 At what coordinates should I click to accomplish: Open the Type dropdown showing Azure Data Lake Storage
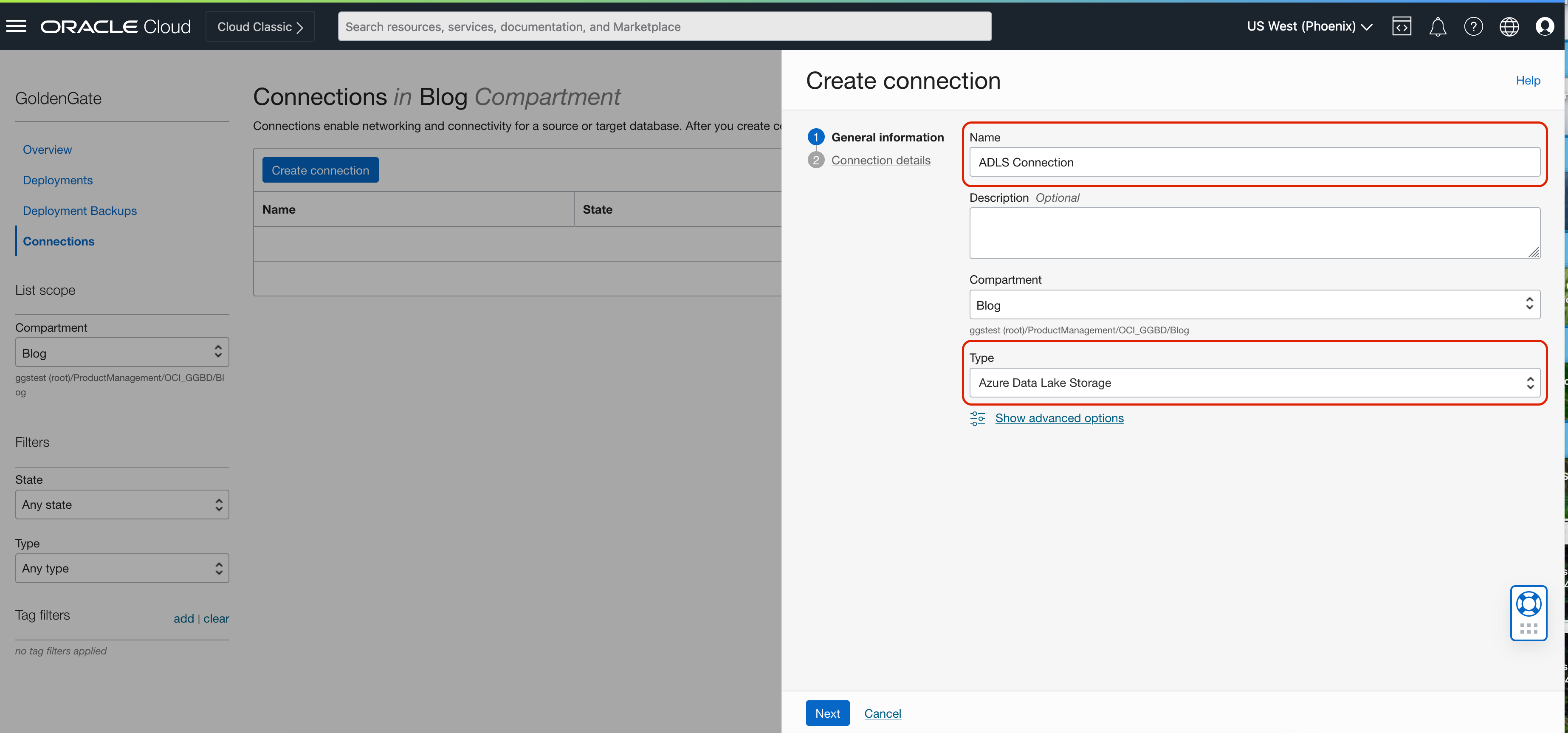1255,382
